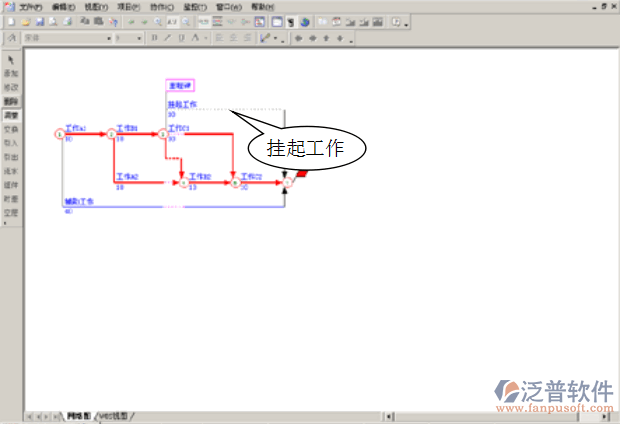The width and height of the screenshot is (624, 424).
Task: Open the 文件 (File) menu
Action: 31,6
